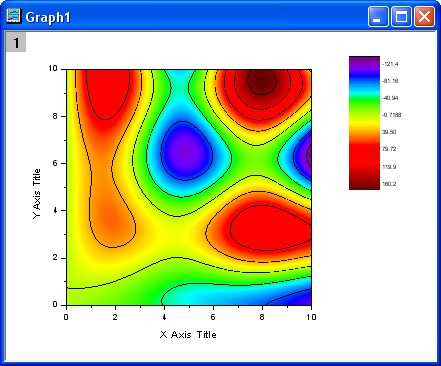Click the color scale gradient bar

pos(364,123)
